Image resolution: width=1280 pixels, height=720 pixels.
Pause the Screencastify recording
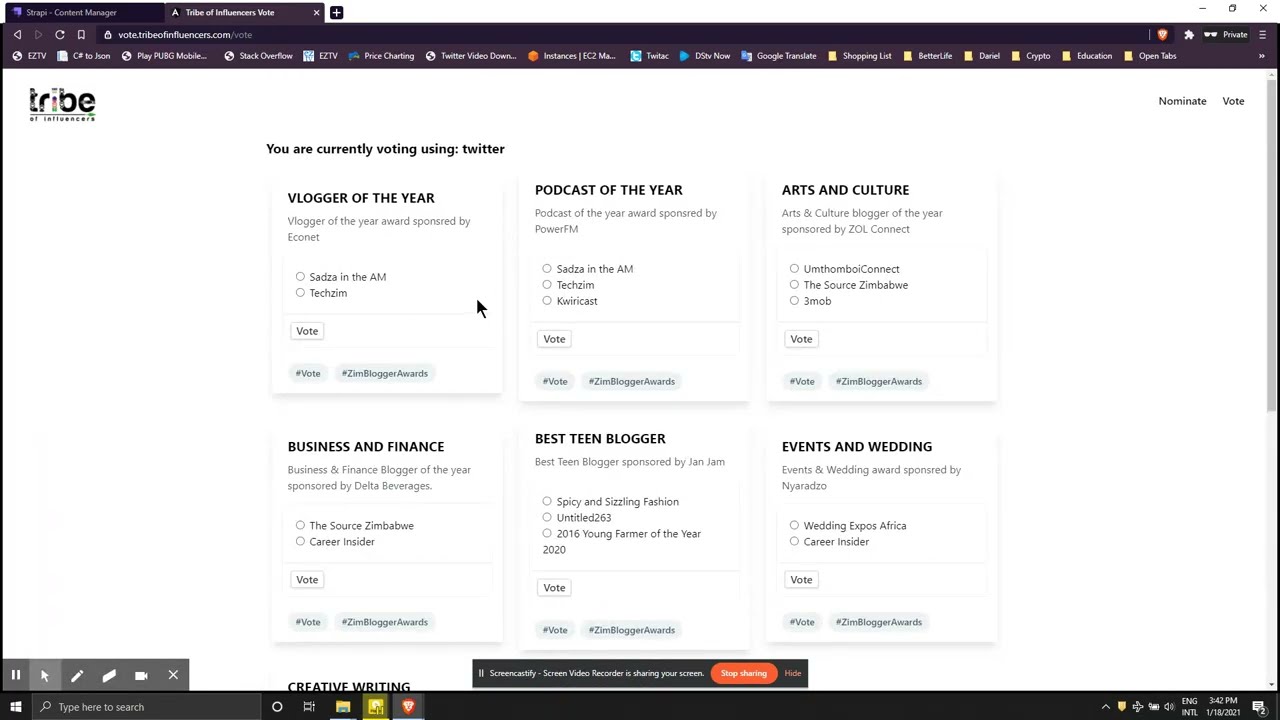(x=16, y=676)
